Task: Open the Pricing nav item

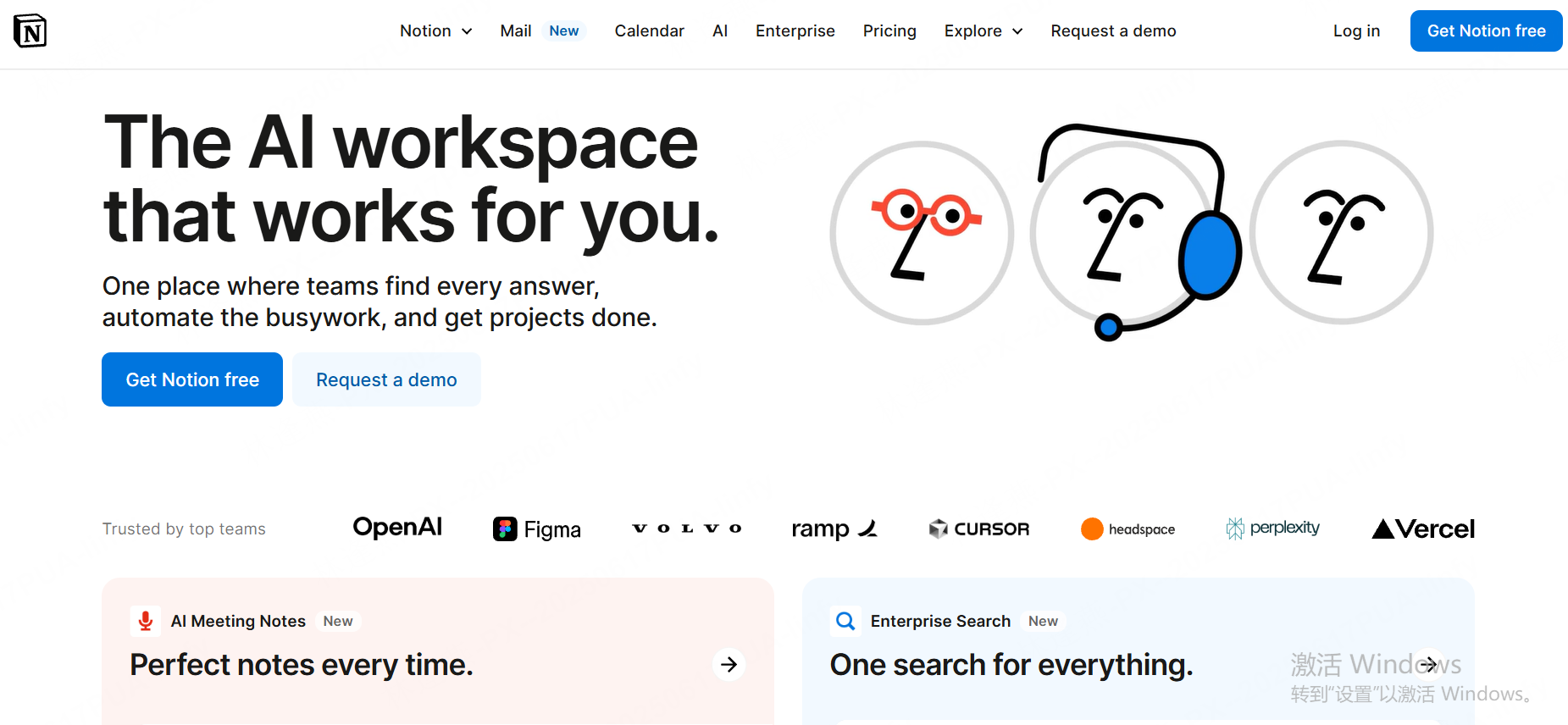Action: point(889,30)
